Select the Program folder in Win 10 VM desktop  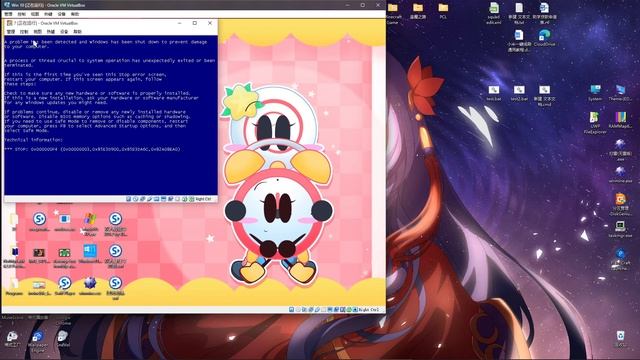click(14, 284)
